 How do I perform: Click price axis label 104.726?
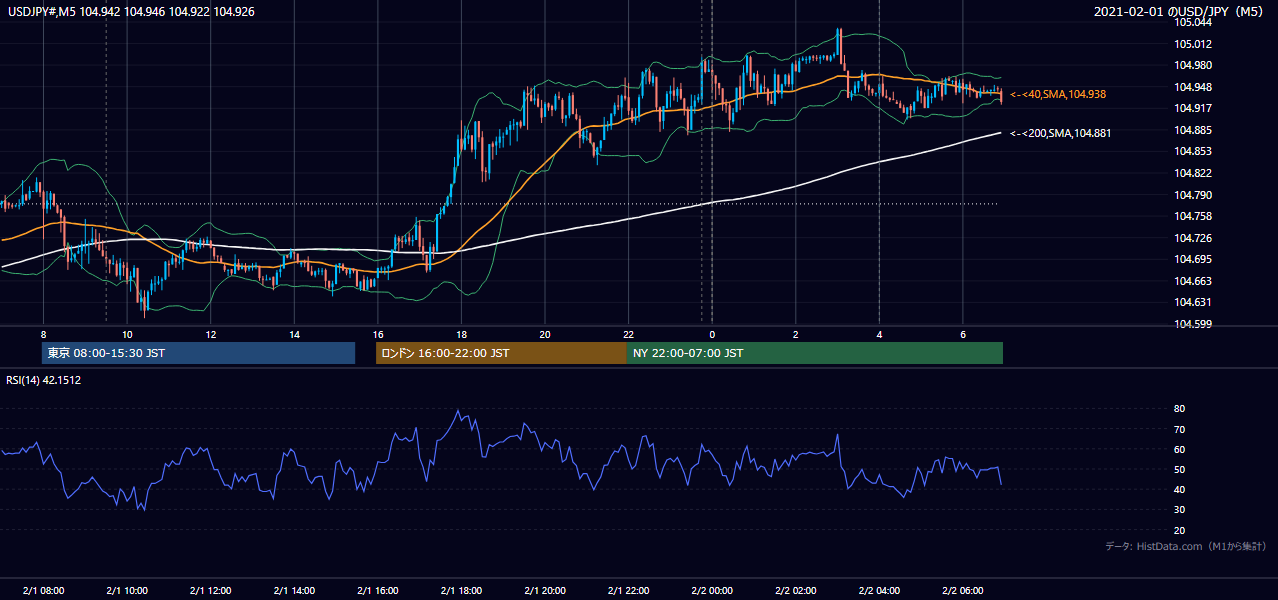click(1192, 238)
